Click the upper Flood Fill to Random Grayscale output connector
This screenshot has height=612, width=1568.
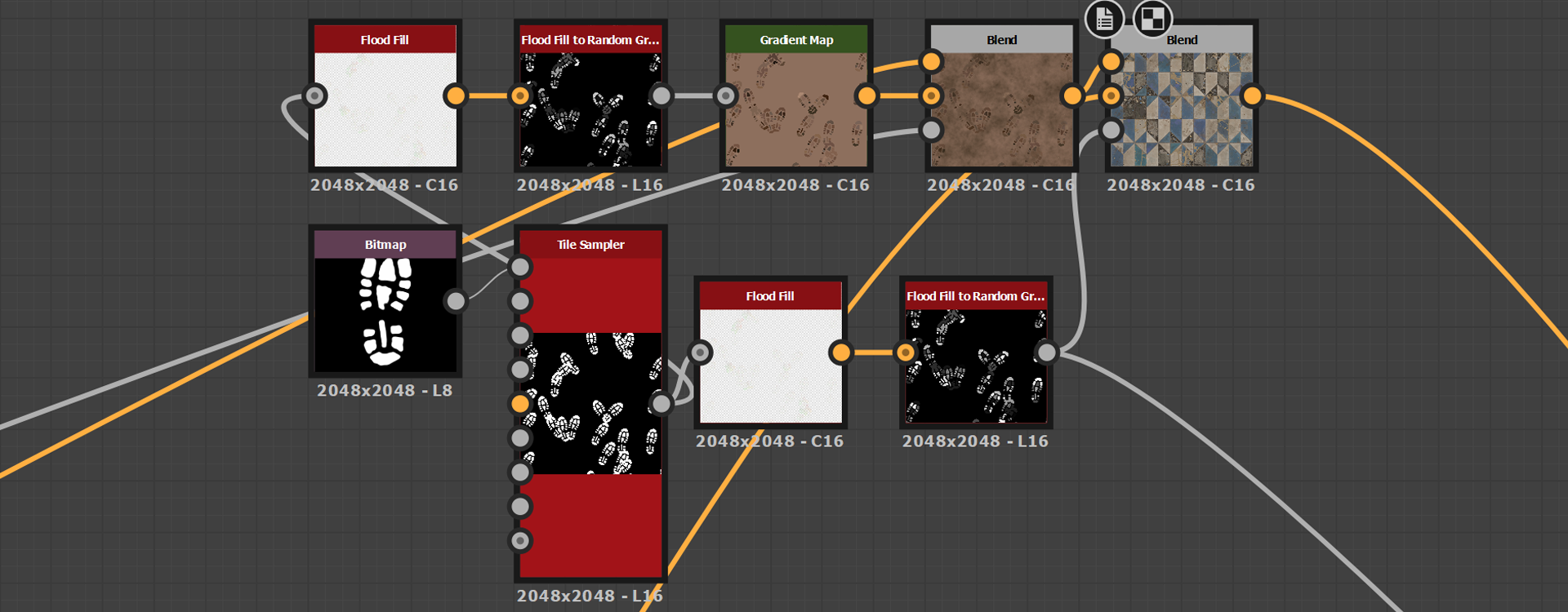tap(661, 96)
